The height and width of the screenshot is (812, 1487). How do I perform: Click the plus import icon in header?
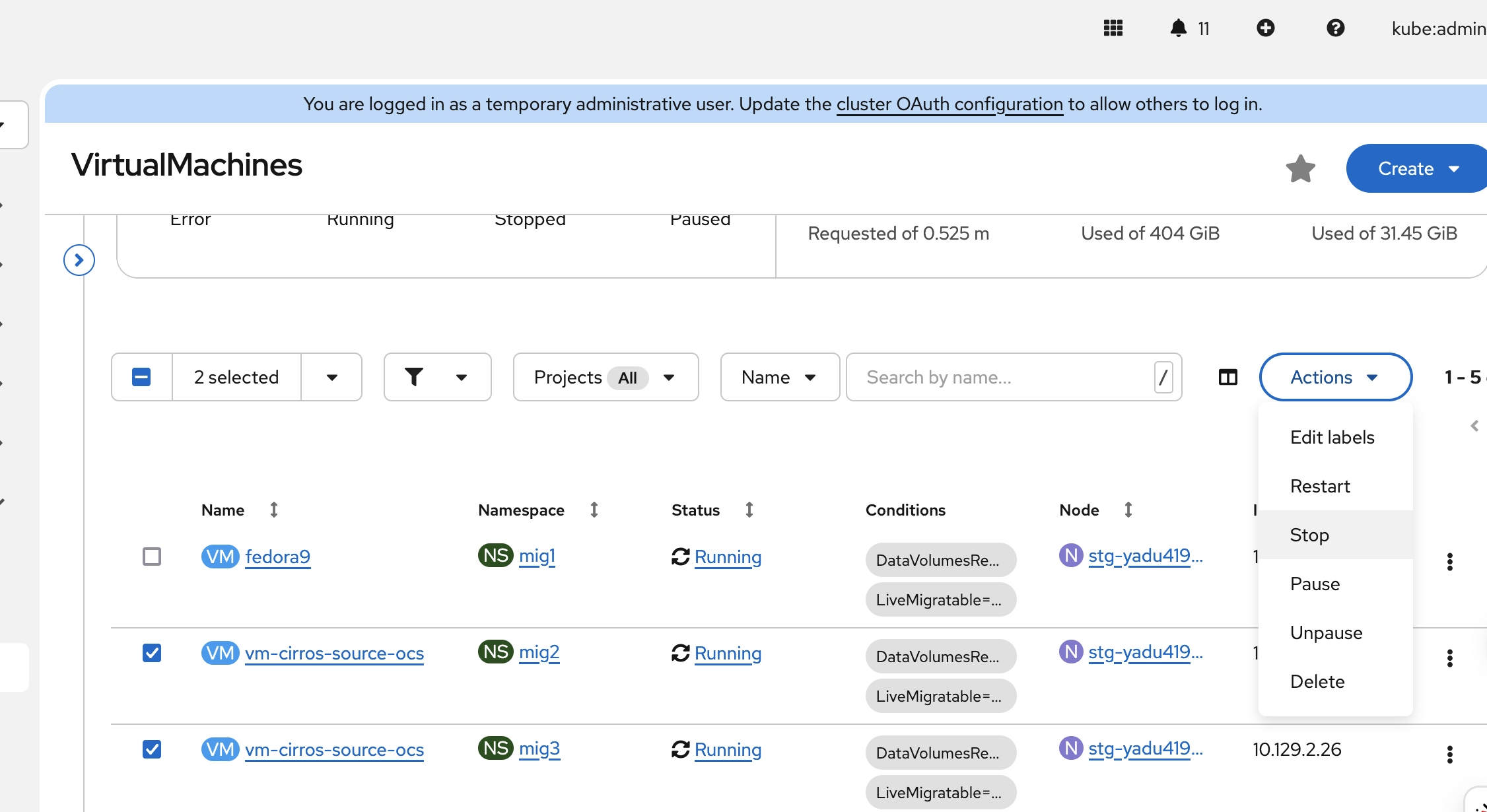1265,28
